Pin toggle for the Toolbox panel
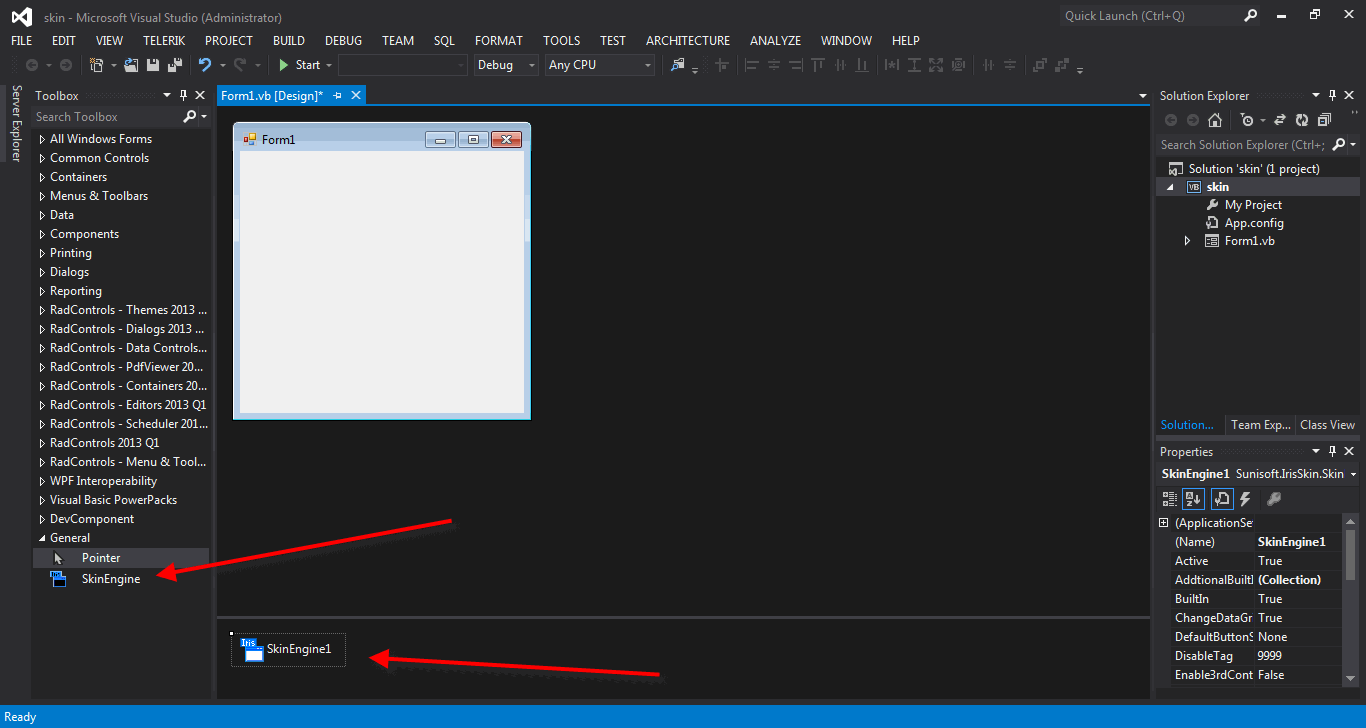 [x=183, y=96]
